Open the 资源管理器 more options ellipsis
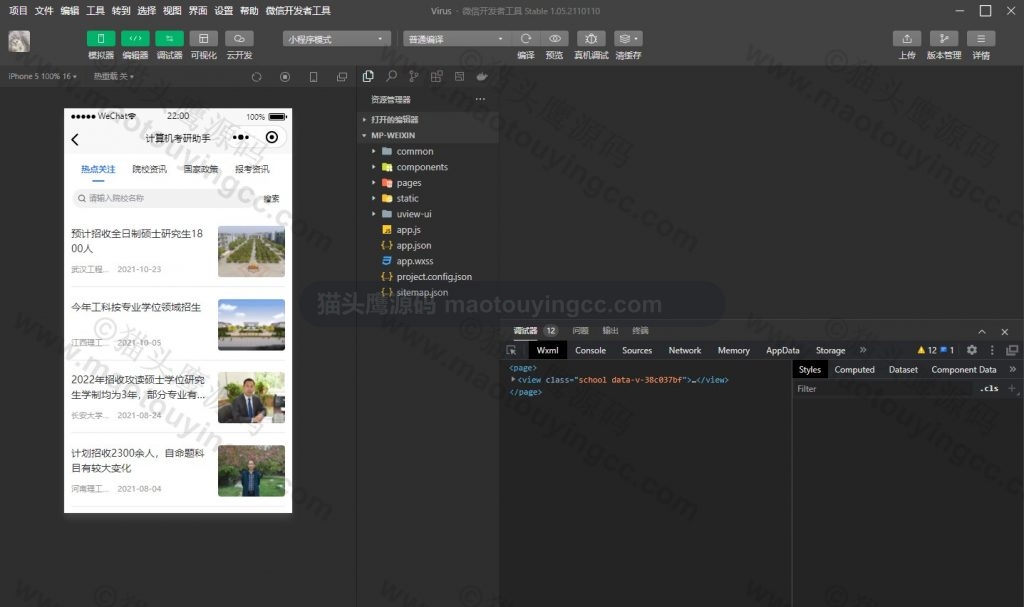This screenshot has width=1024, height=607. (480, 99)
